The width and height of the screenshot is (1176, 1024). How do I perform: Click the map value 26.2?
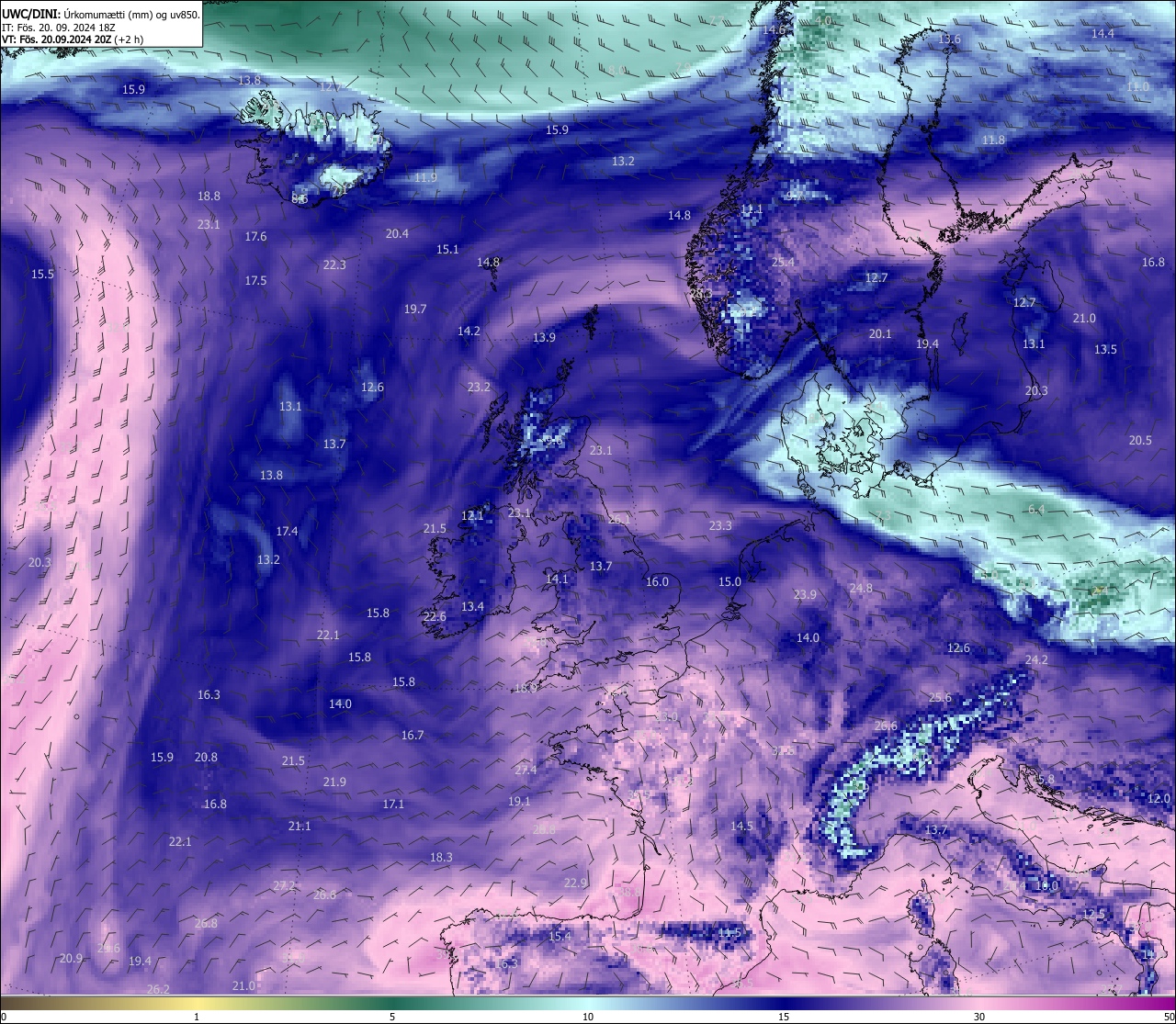[158, 990]
